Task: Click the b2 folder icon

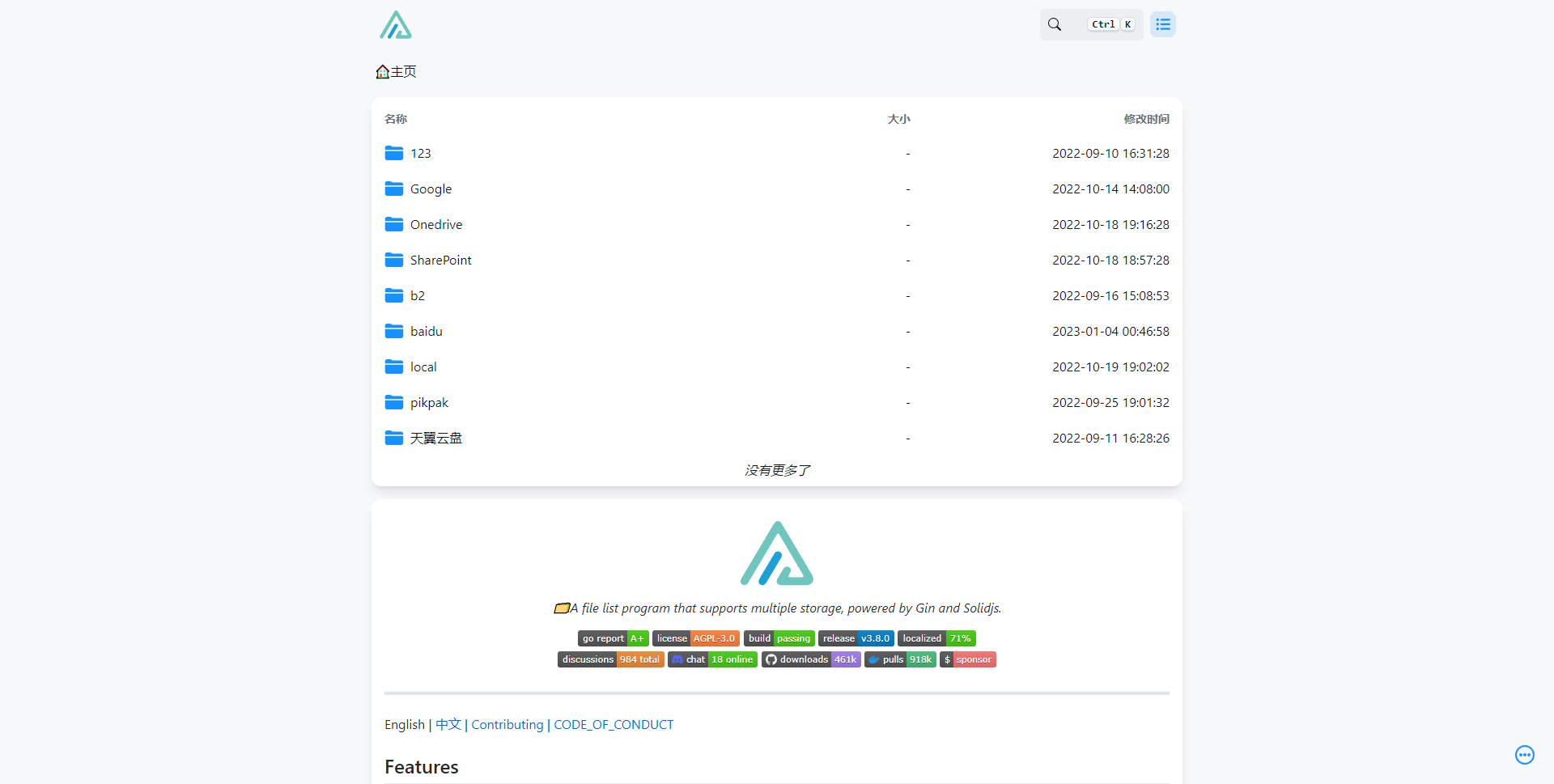Action: [x=394, y=295]
